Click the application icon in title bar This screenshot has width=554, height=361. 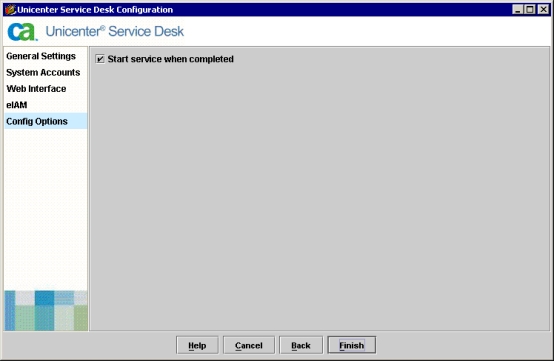[11, 10]
